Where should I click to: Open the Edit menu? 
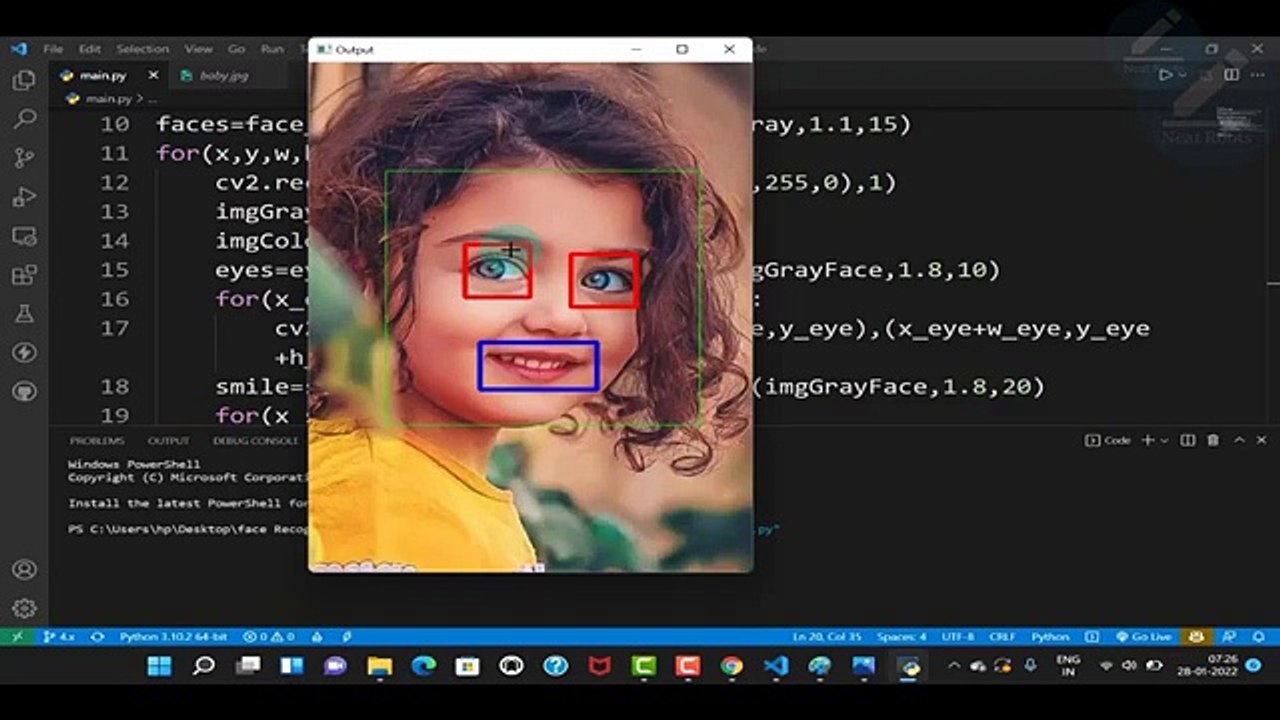[90, 48]
